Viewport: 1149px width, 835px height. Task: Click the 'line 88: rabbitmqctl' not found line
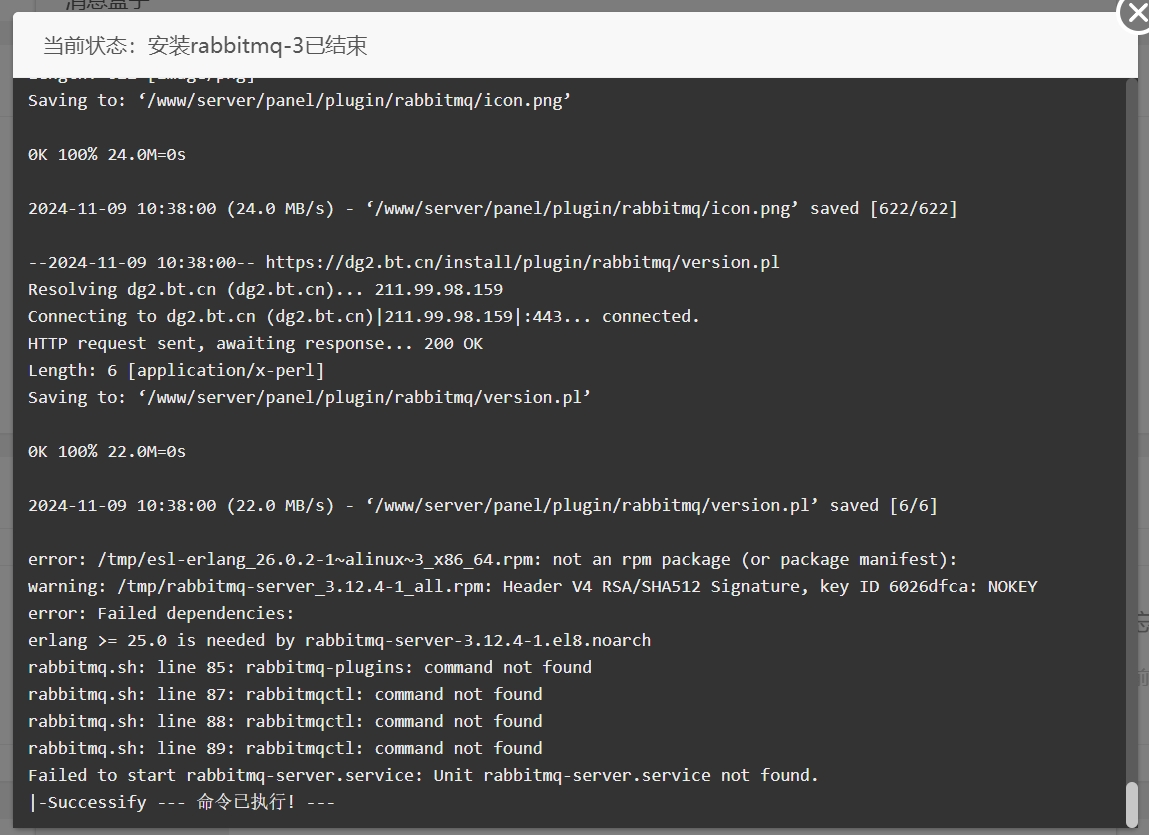285,721
